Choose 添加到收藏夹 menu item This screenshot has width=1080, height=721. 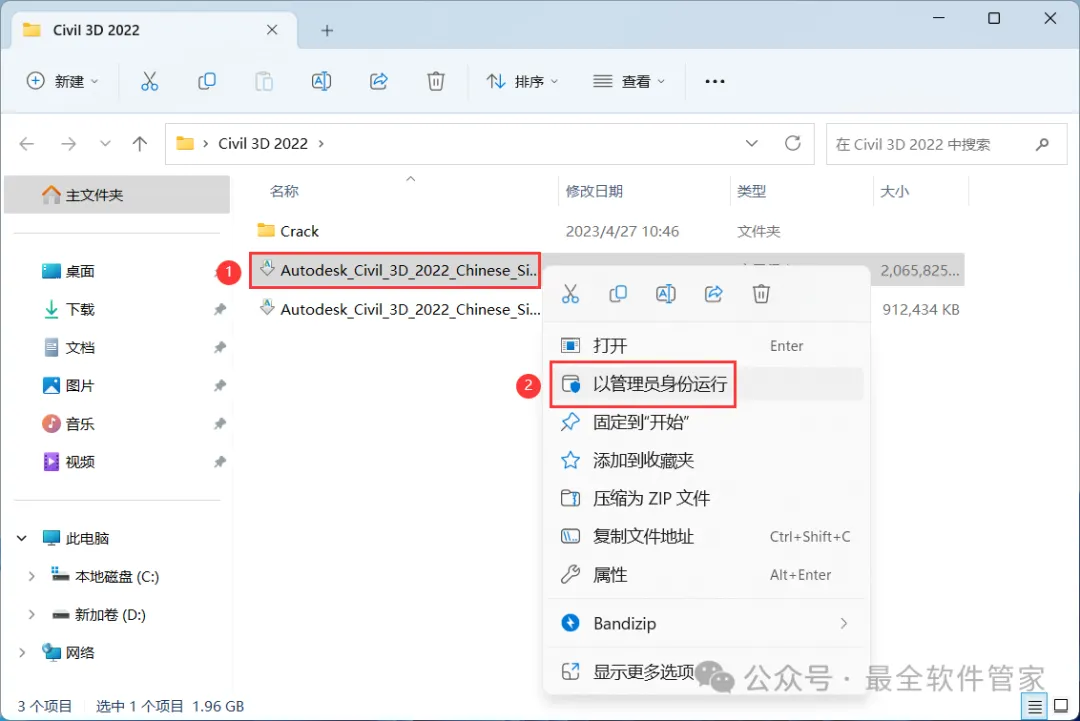tap(706, 460)
